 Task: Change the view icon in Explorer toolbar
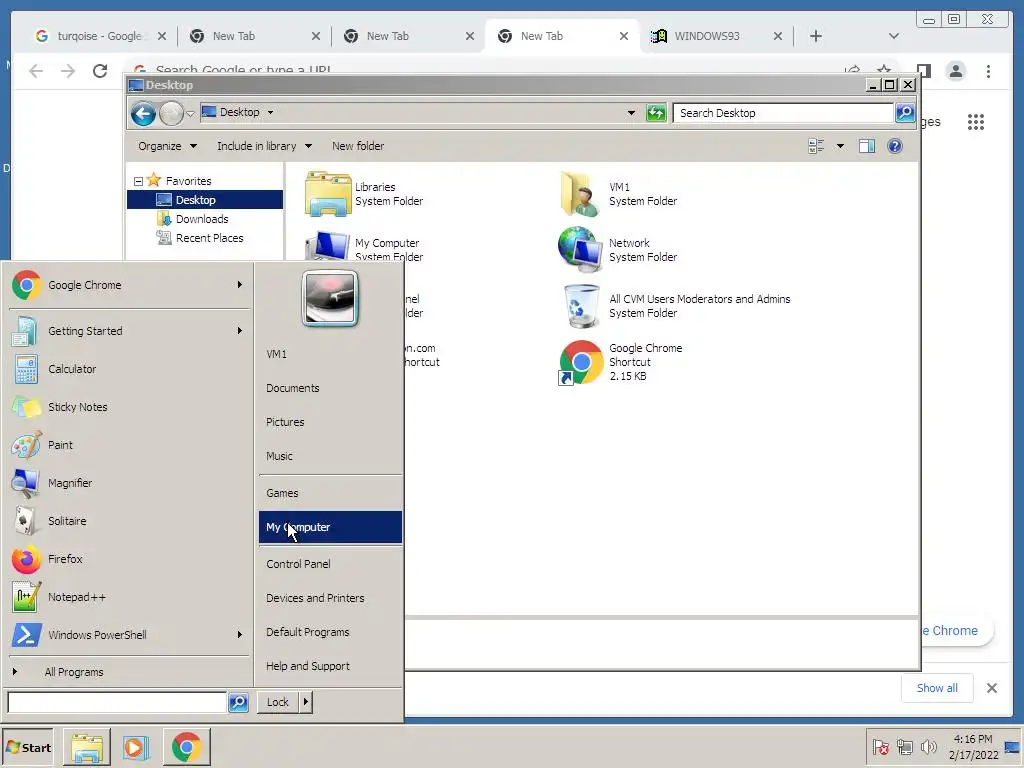(816, 146)
